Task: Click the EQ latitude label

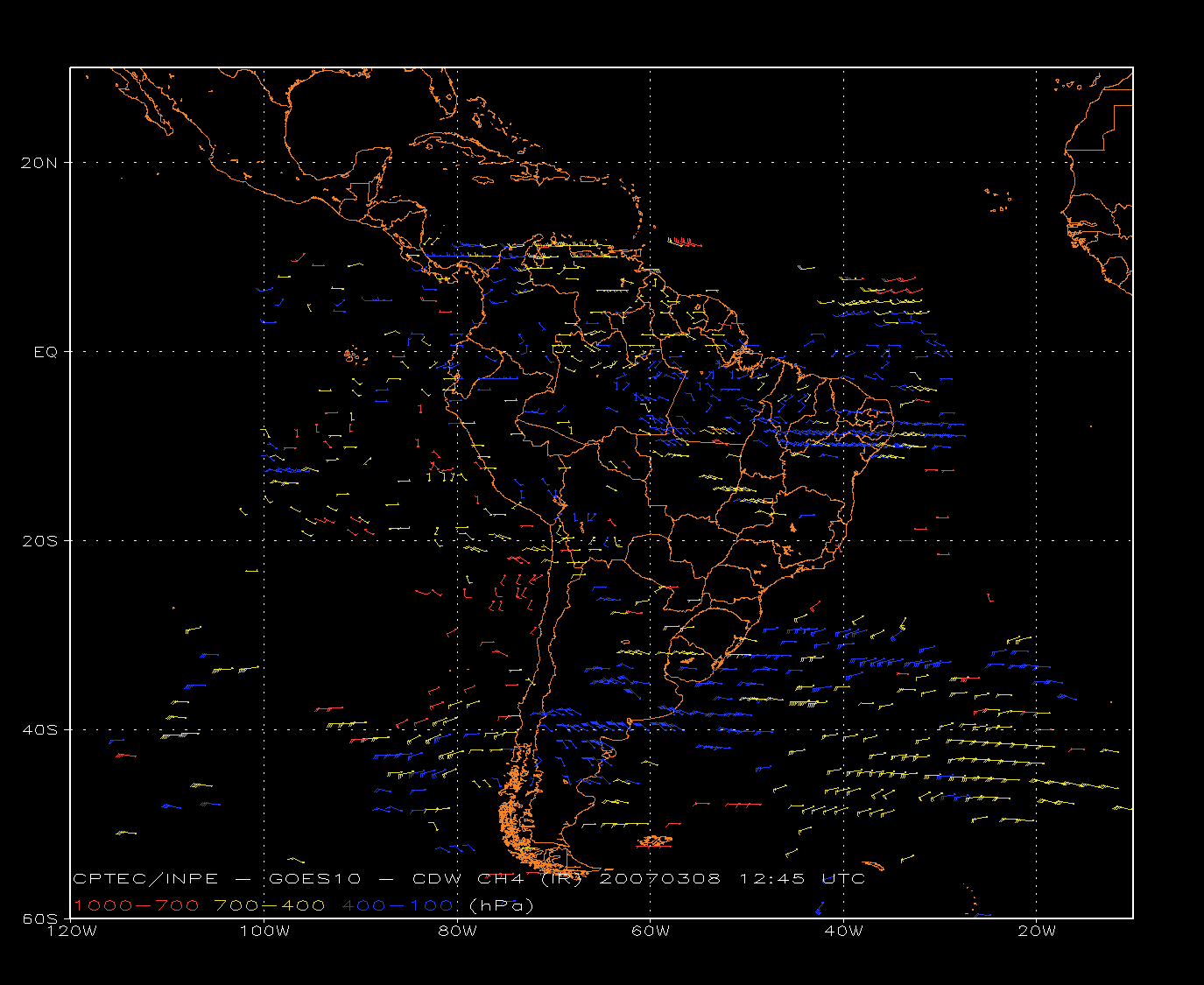Action: (46, 352)
